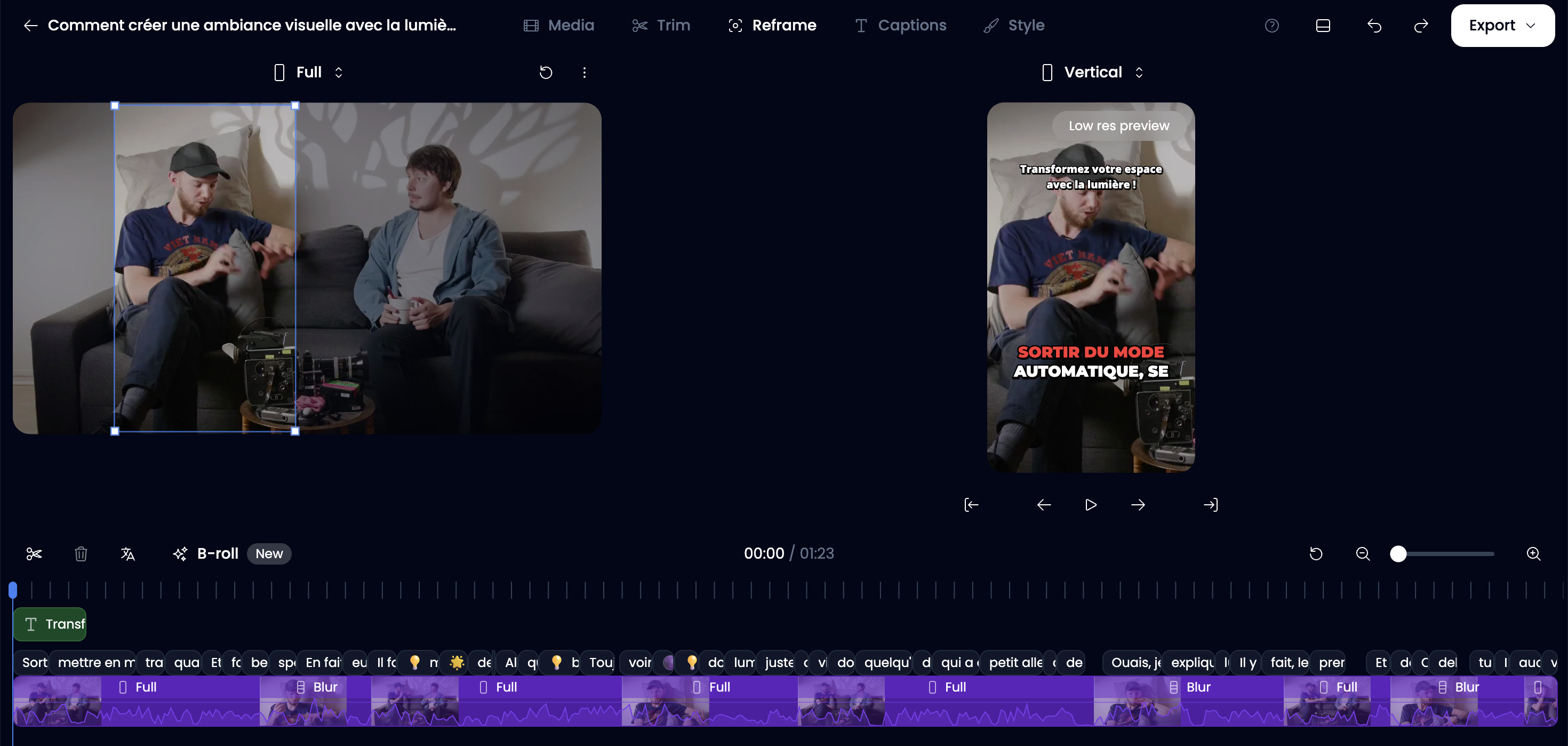
Task: Click the timeline zoom-in magnifier
Action: point(1533,553)
